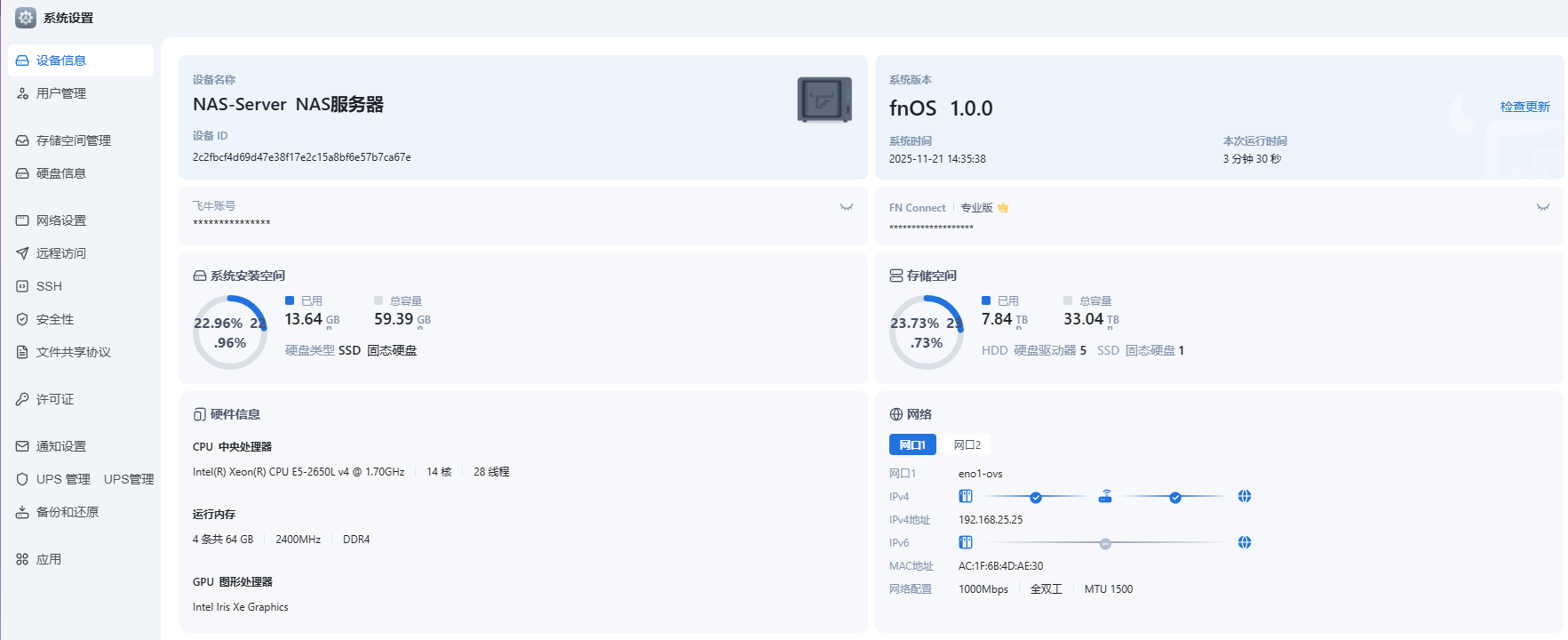Click the IPv4 internet globe icon
Screen dimensions: 1568x640
click(x=1244, y=496)
